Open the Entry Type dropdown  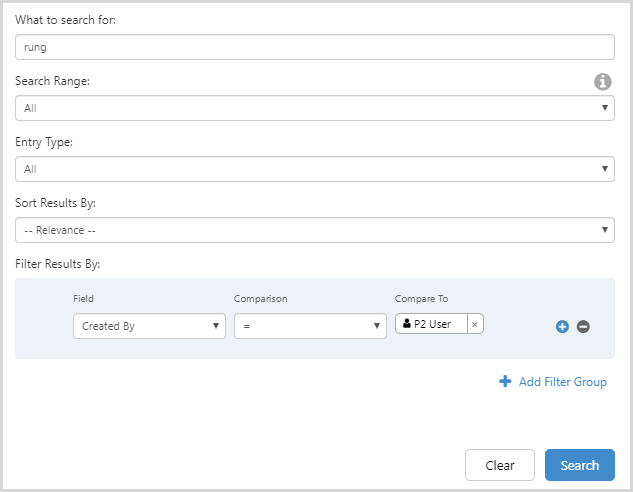pyautogui.click(x=315, y=169)
